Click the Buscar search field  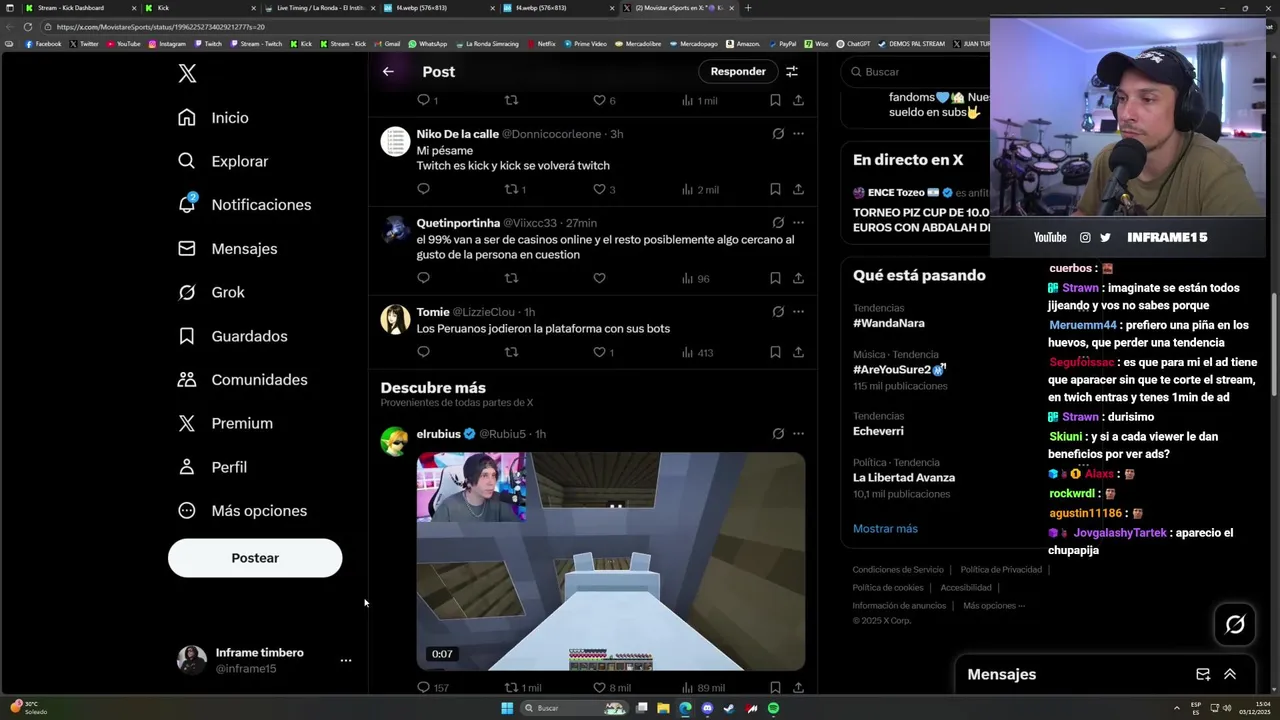[915, 72]
